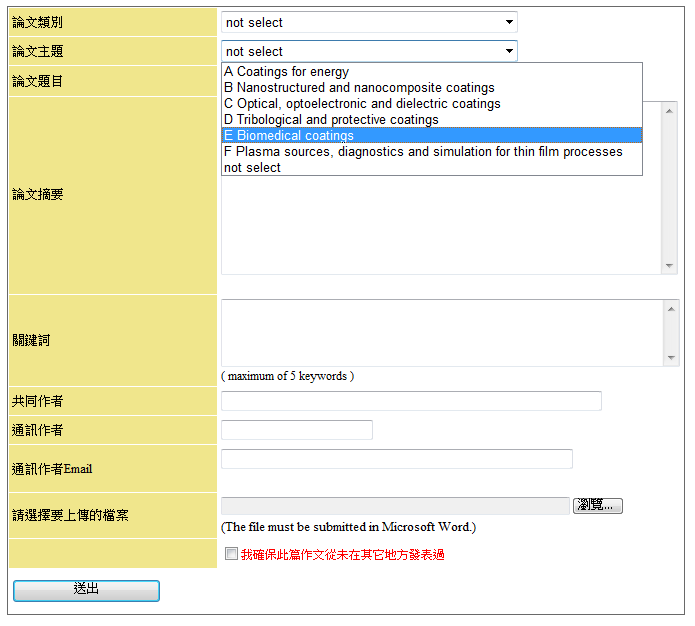Select A Coatings for energy option
695x626 pixels.
(287, 72)
